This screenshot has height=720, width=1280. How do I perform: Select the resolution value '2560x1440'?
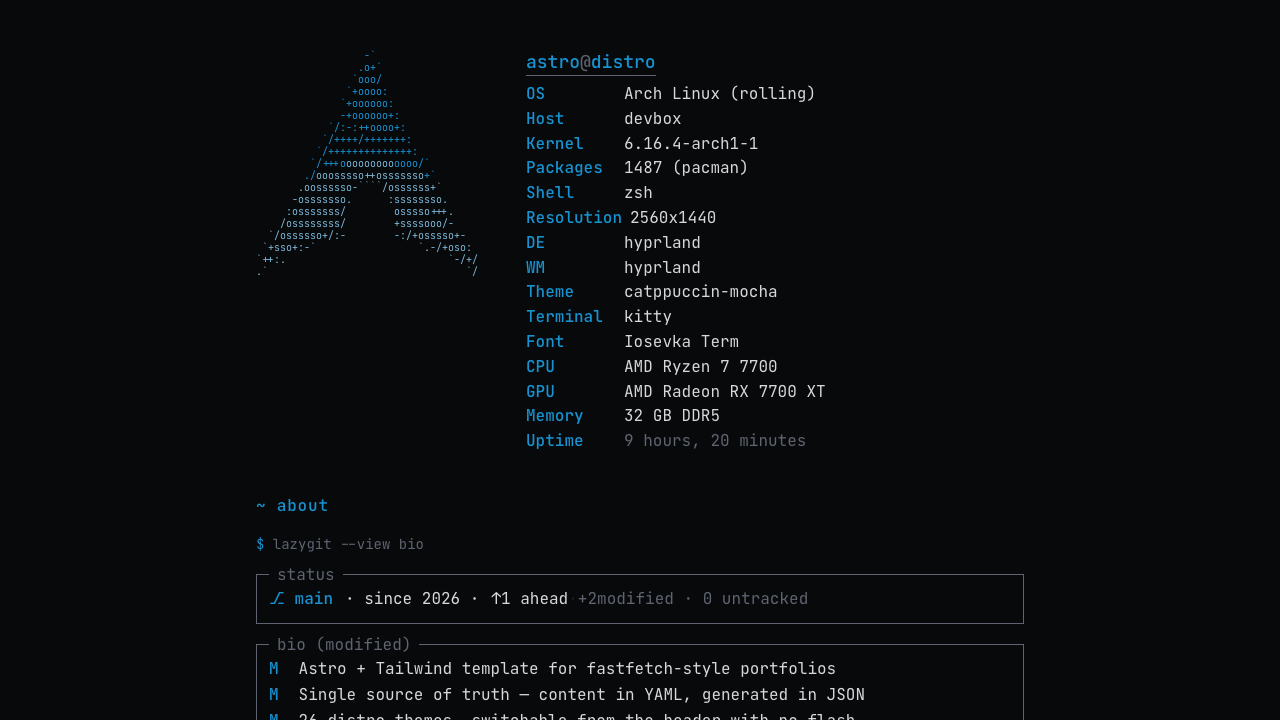673,218
